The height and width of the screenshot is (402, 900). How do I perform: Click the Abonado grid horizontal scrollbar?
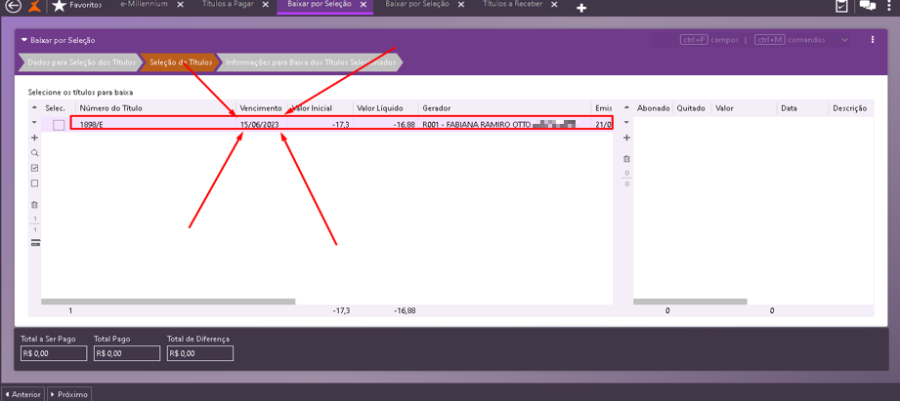(690, 302)
